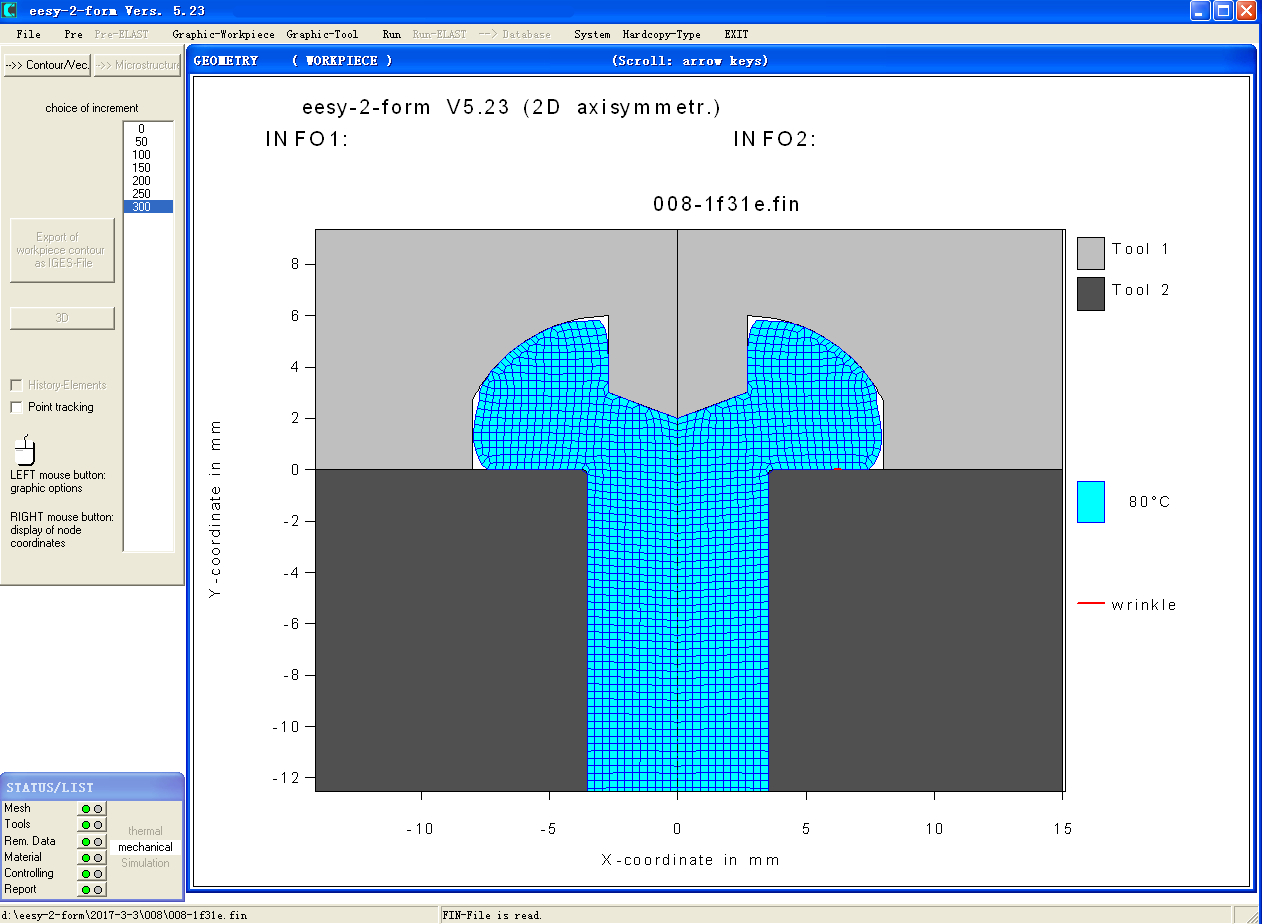Click the Tool 2 dark gray legend swatch
The width and height of the screenshot is (1262, 924).
click(x=1090, y=293)
